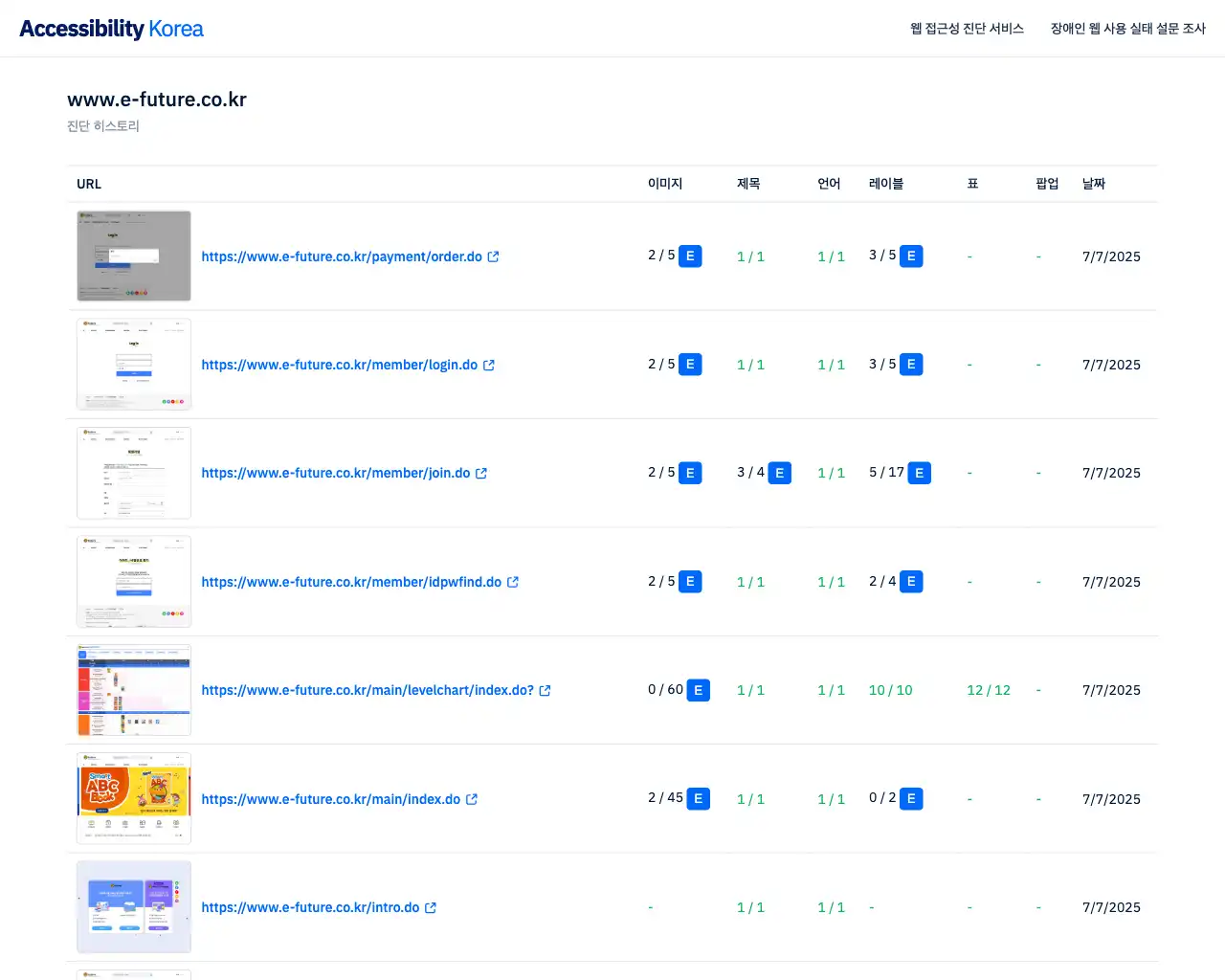Click external link icon beside intro.do

point(431,907)
